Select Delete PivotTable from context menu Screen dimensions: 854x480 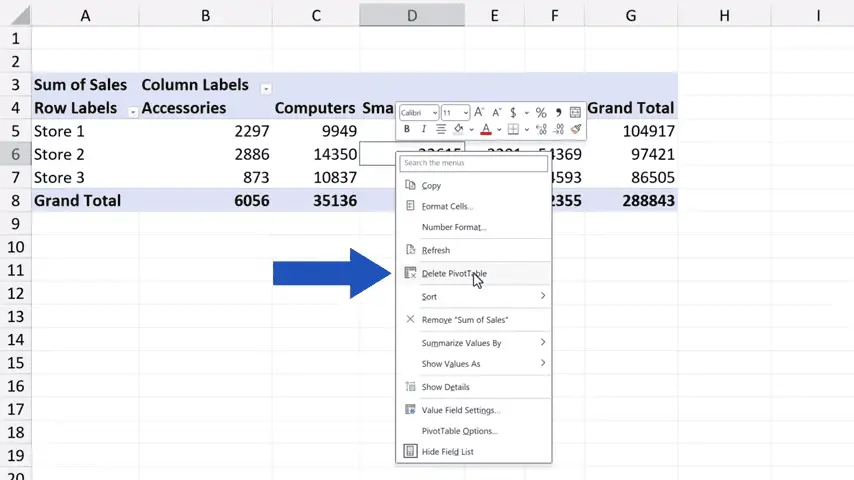coord(454,273)
